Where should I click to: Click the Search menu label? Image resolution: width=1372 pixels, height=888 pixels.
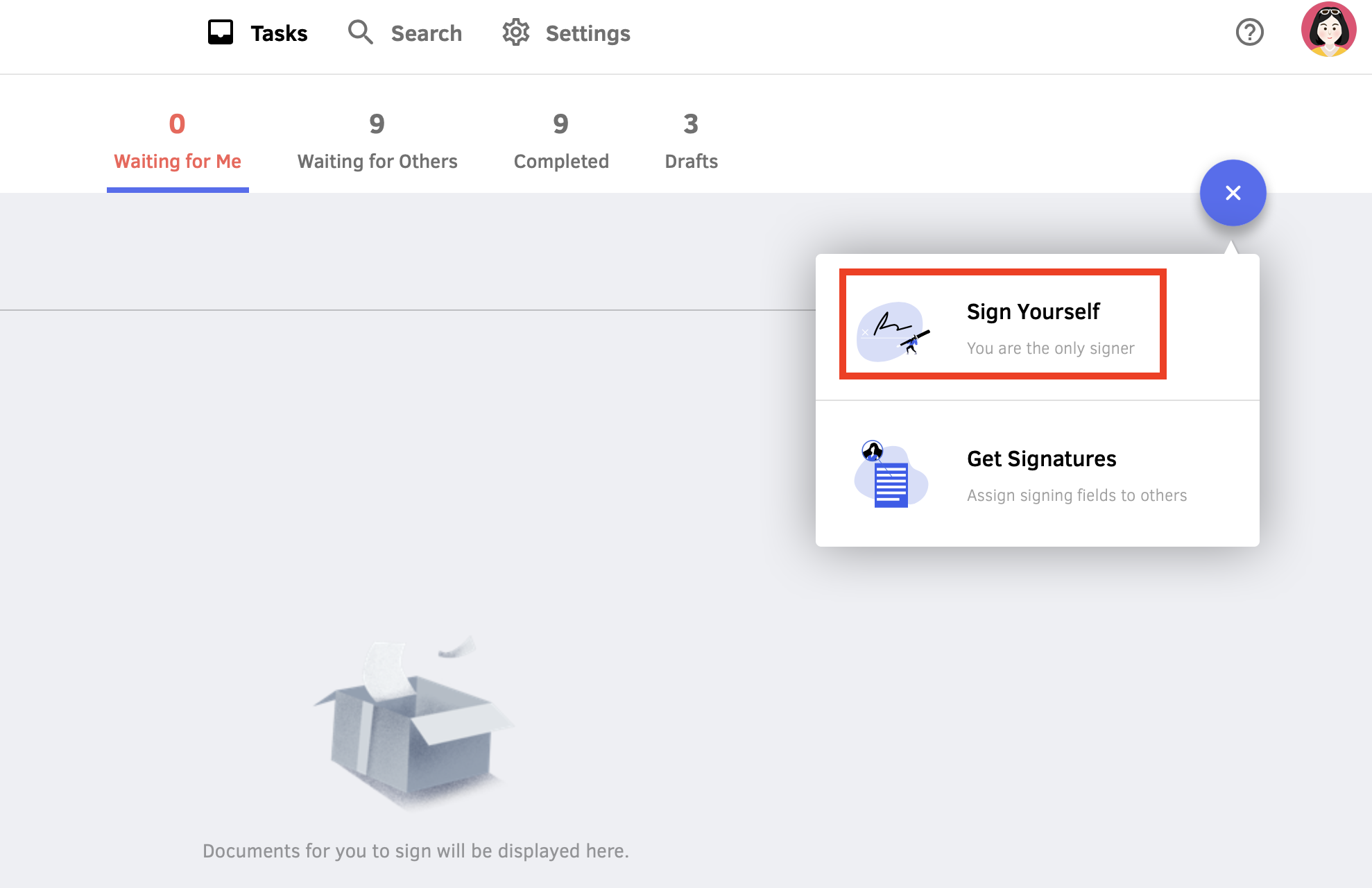[x=427, y=33]
